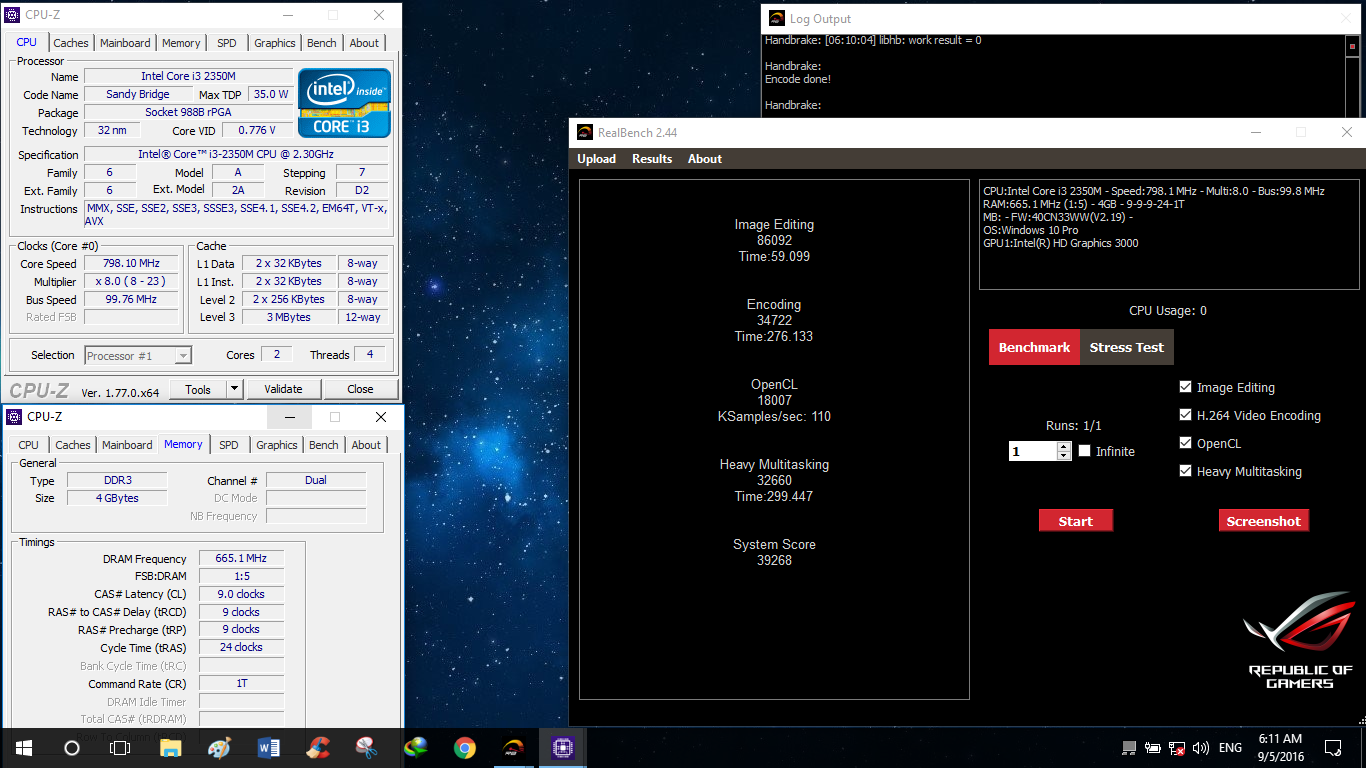The image size is (1366, 768).
Task: Switch to Caches tab in CPU-Z CPU window
Action: [71, 43]
